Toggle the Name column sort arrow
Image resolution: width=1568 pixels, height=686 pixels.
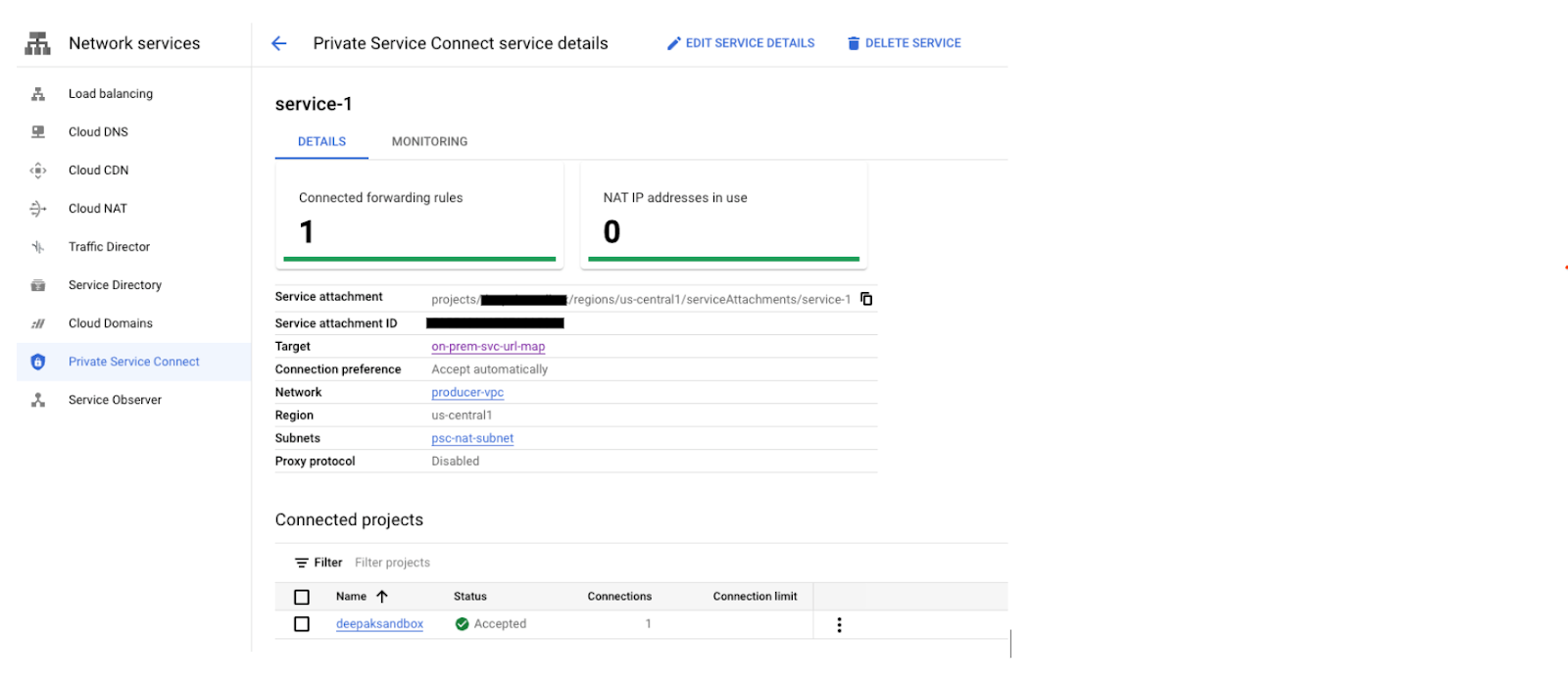coord(382,597)
